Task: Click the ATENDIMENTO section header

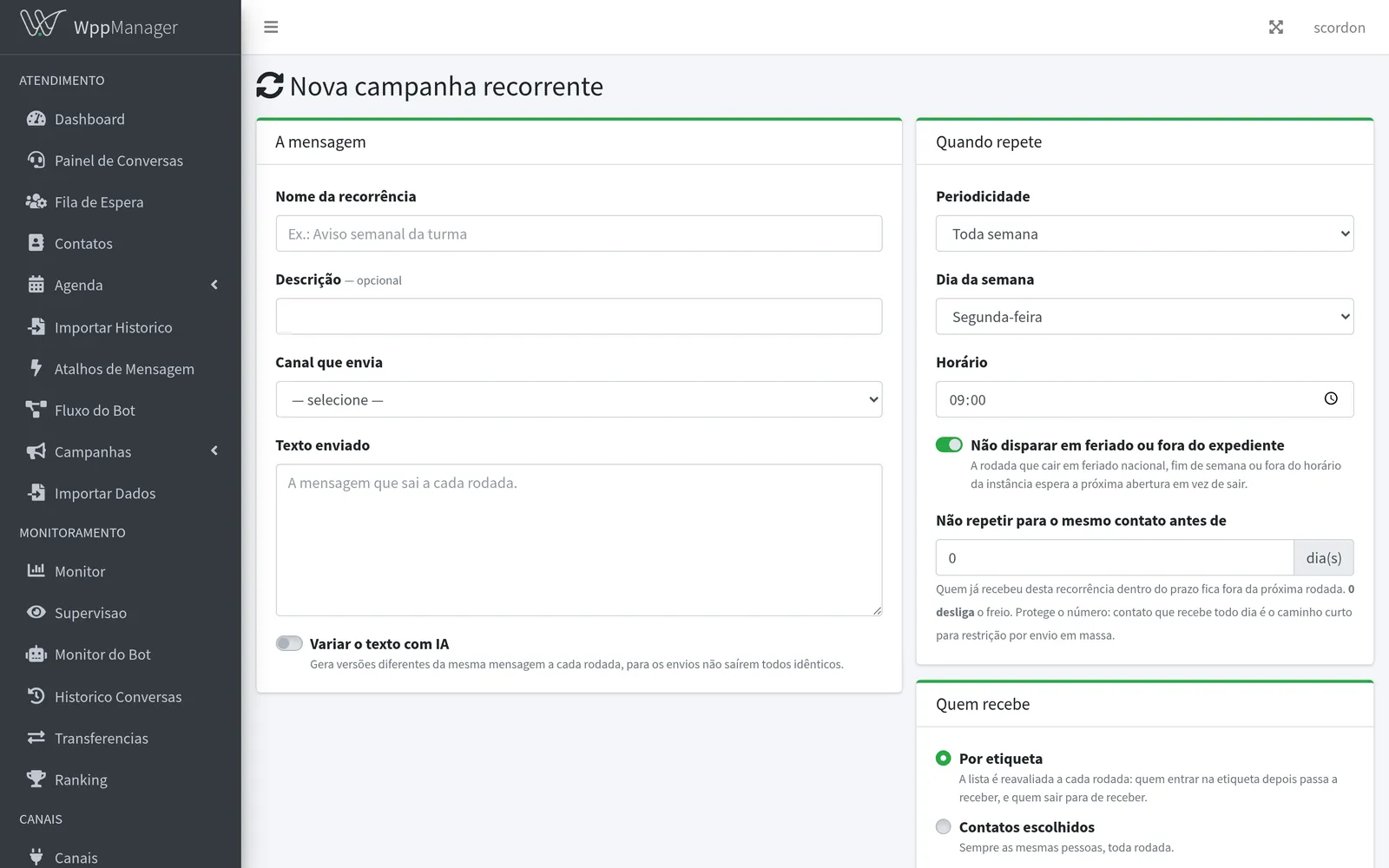Action: pyautogui.click(x=62, y=80)
